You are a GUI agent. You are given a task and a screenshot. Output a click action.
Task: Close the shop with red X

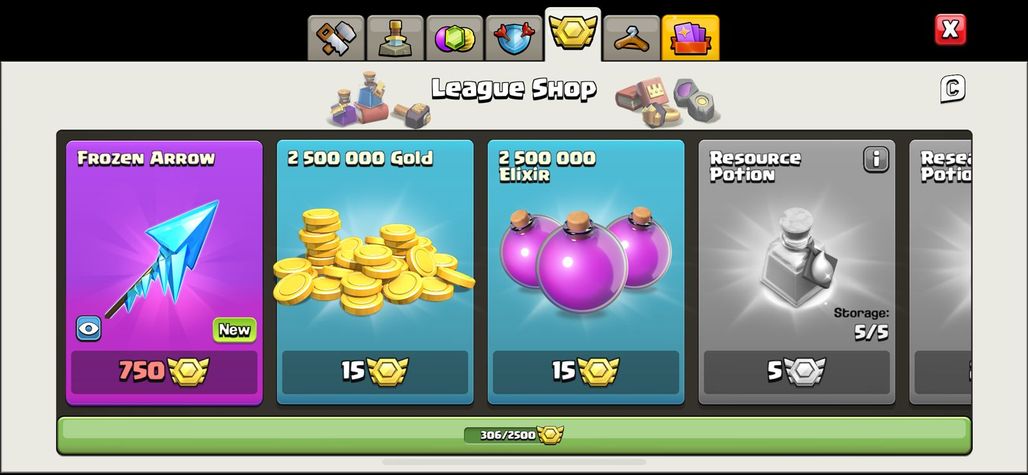(950, 29)
